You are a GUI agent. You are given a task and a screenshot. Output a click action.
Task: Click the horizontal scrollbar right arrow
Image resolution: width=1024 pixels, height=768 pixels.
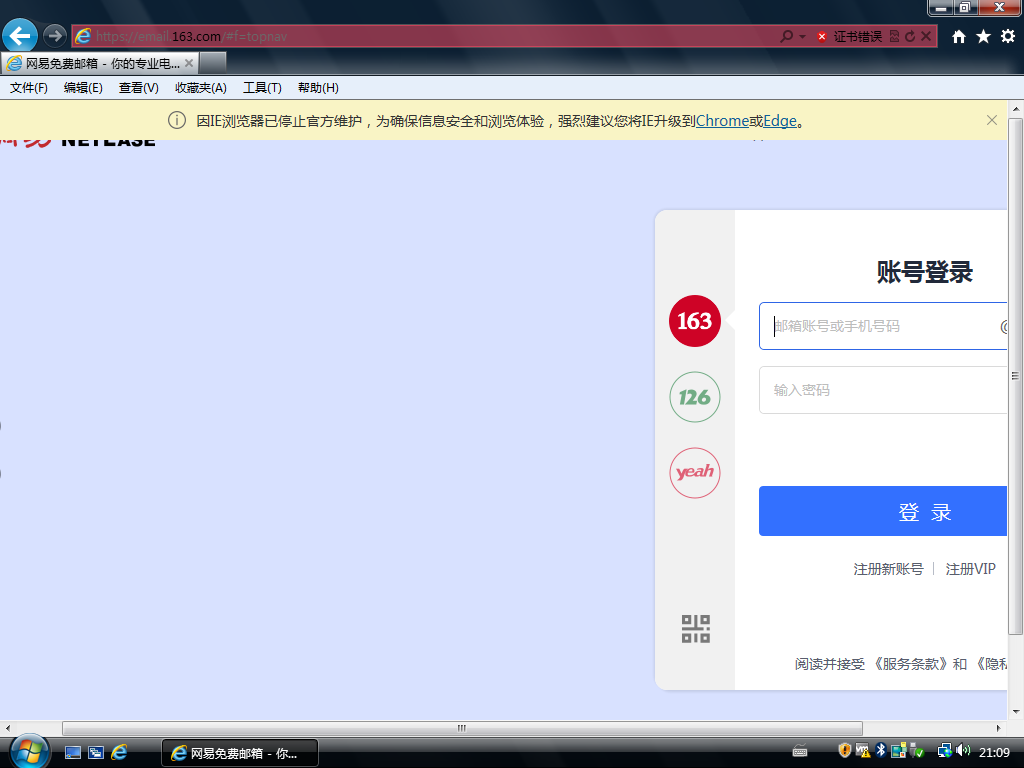click(x=999, y=728)
